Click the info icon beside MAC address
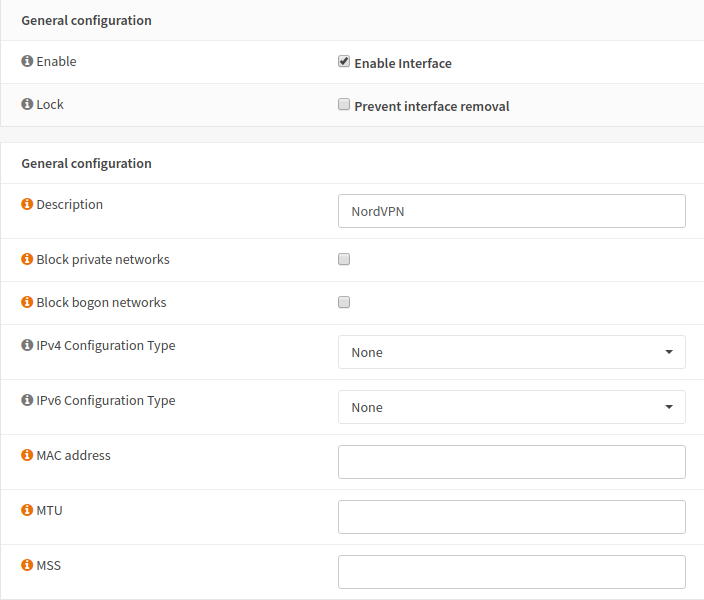 27,456
